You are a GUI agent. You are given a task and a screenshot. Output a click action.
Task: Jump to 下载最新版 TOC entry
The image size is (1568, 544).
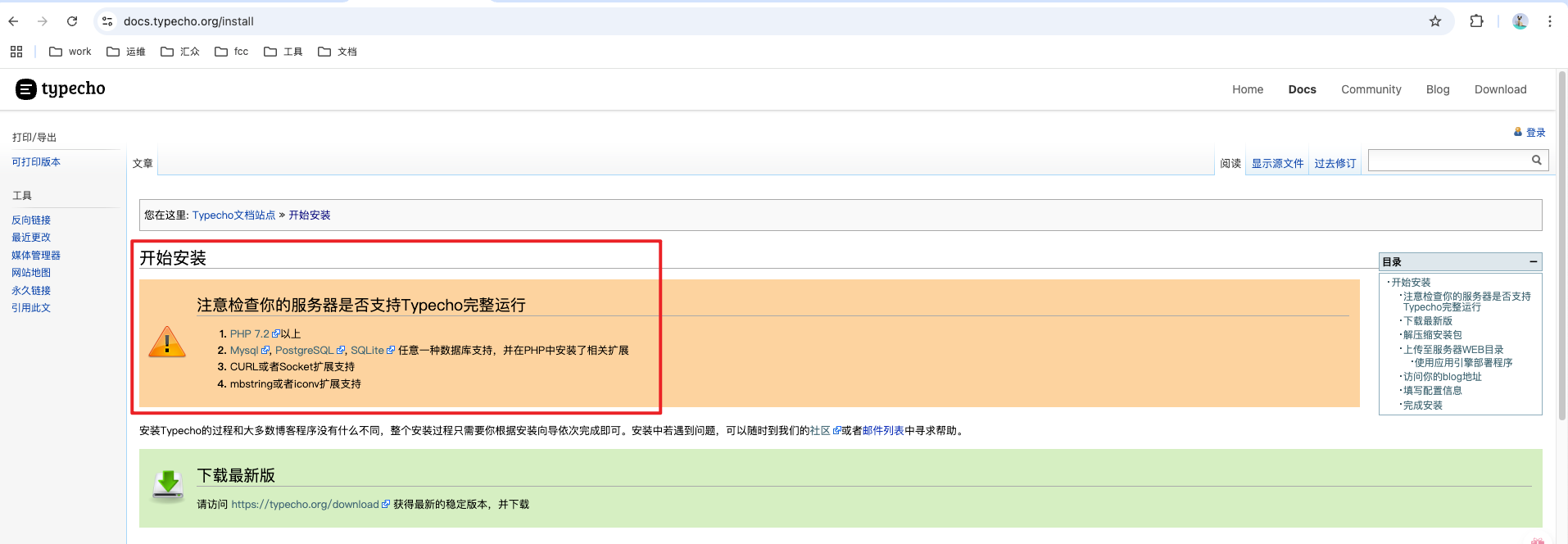[1428, 321]
